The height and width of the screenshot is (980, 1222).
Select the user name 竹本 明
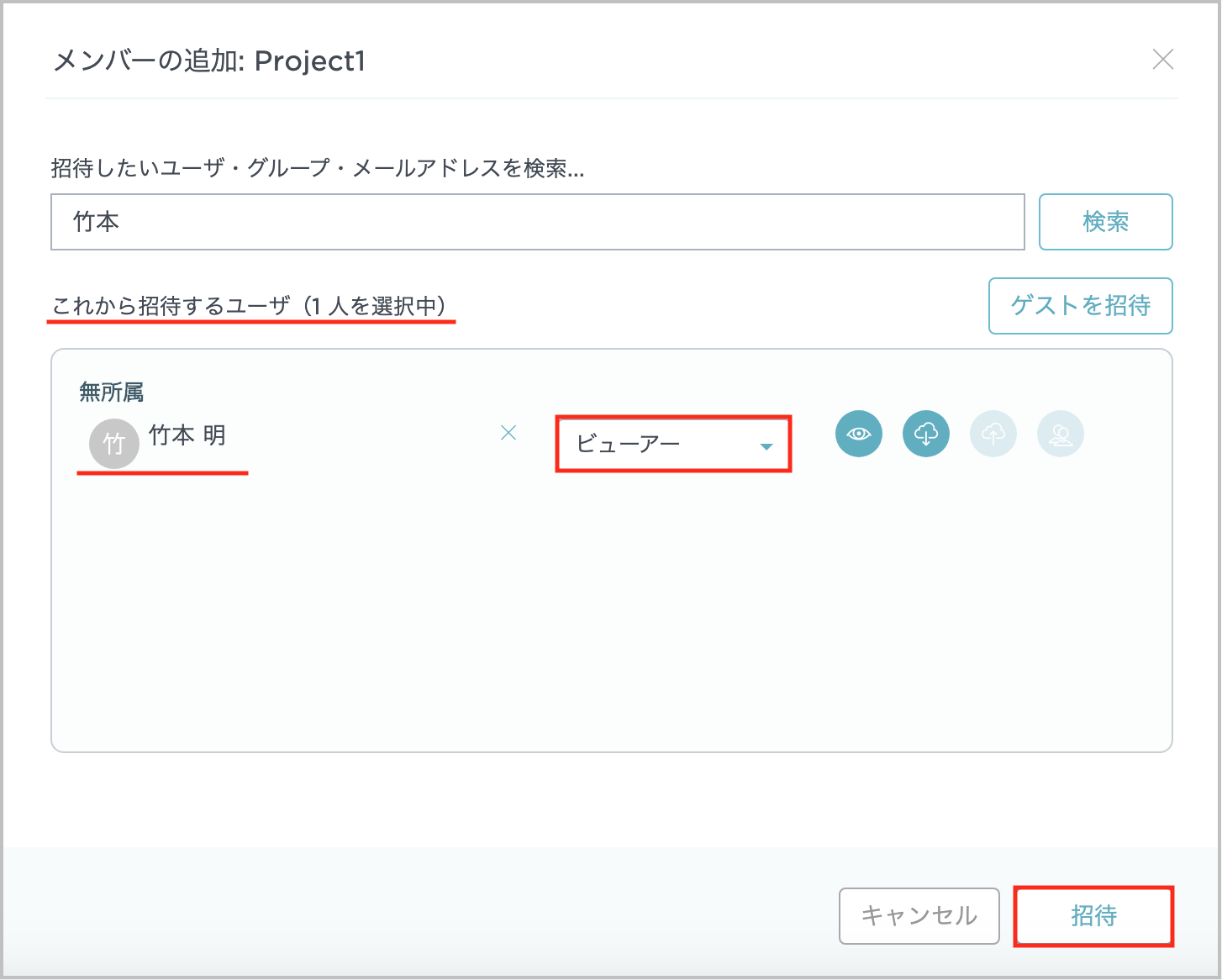click(187, 435)
